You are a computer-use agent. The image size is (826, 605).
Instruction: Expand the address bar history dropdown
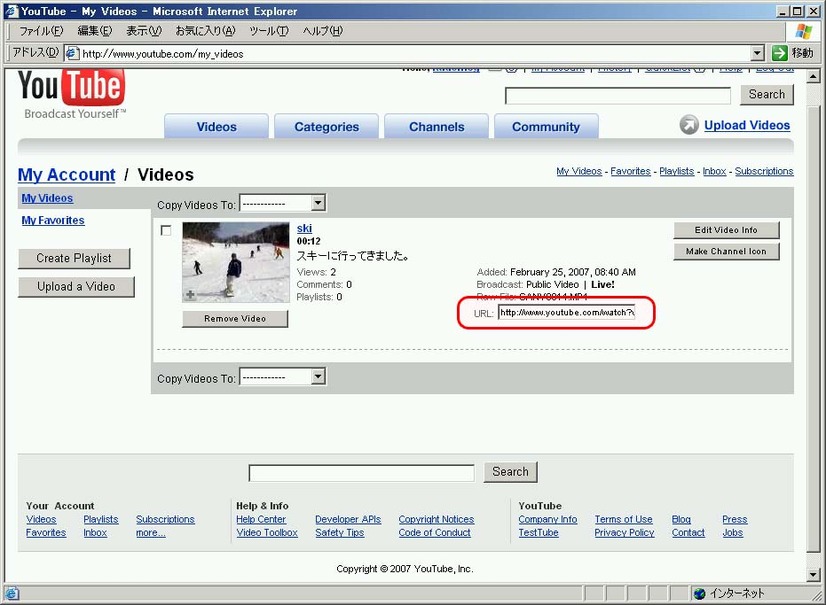point(757,53)
